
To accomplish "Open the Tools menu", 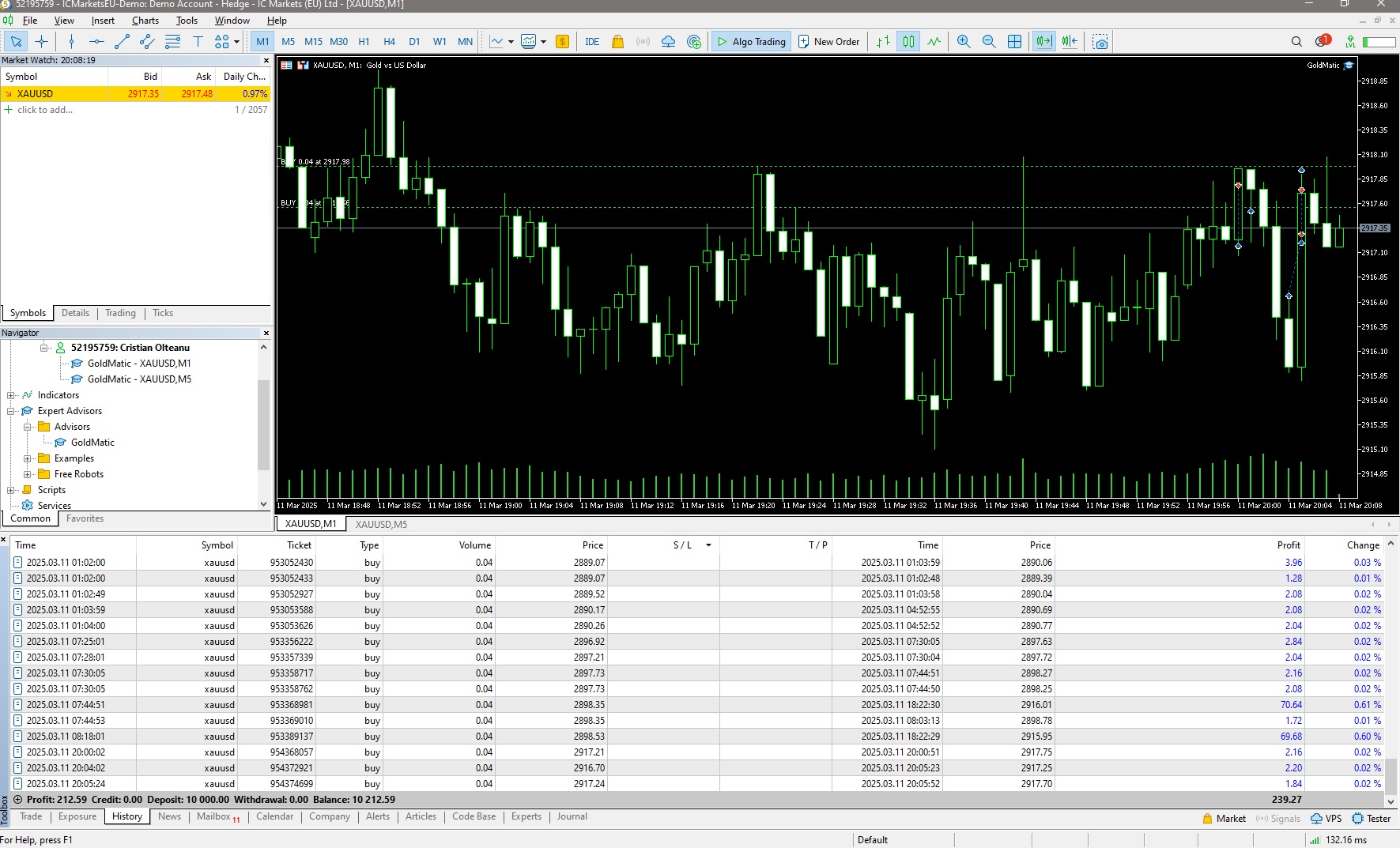I will [187, 21].
